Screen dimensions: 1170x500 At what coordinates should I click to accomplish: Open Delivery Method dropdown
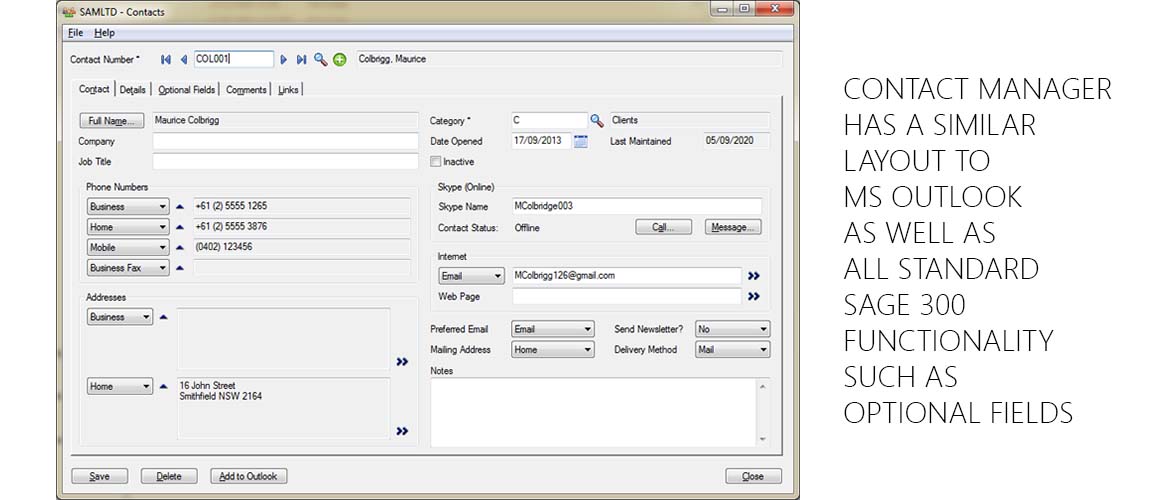coord(733,349)
